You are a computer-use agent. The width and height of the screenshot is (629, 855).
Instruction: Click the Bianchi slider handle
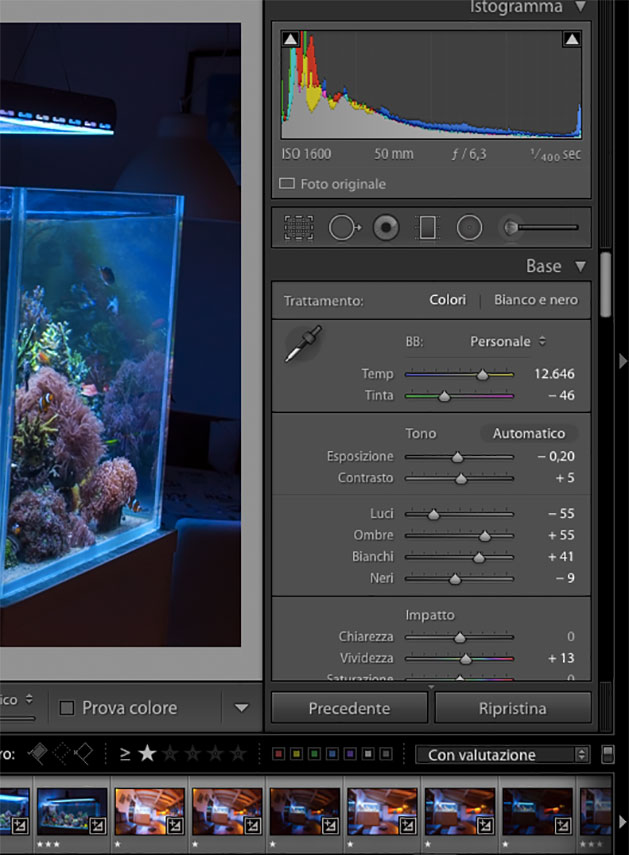pos(479,557)
